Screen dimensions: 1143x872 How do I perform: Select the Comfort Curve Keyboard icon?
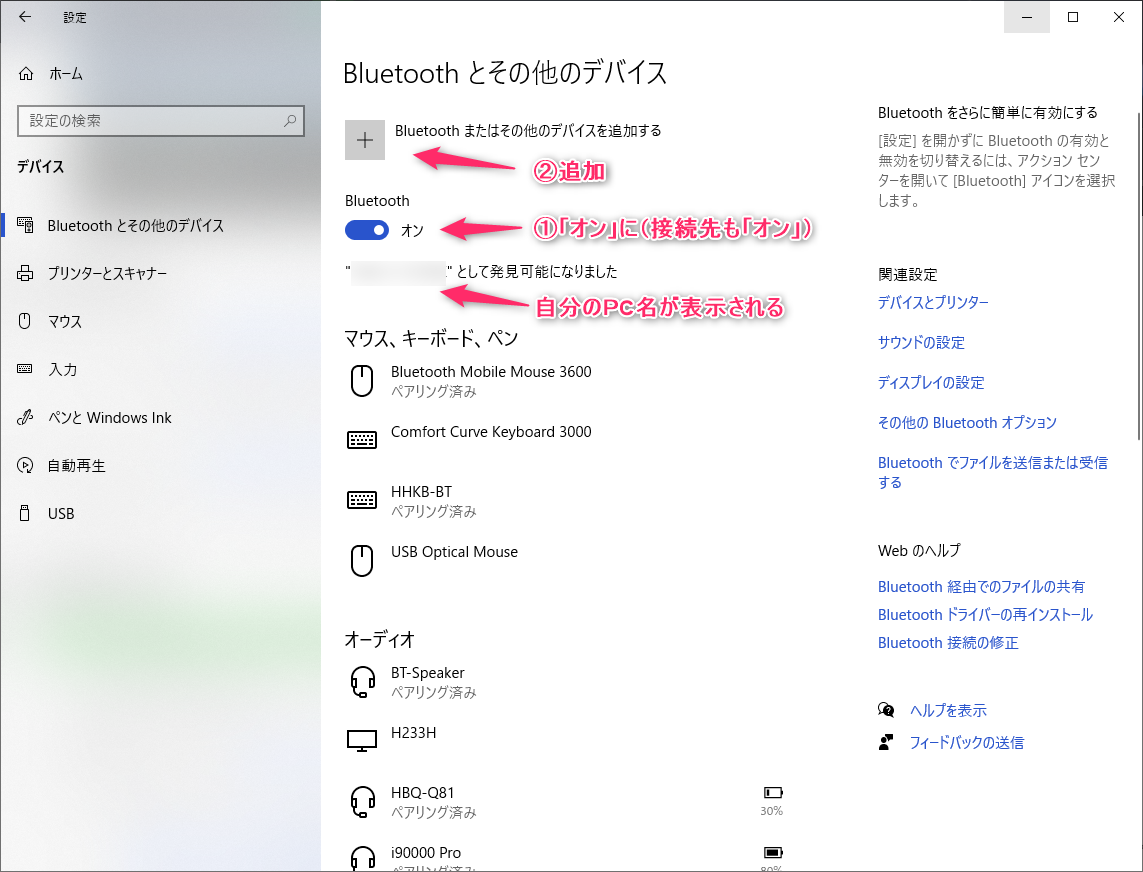[362, 440]
